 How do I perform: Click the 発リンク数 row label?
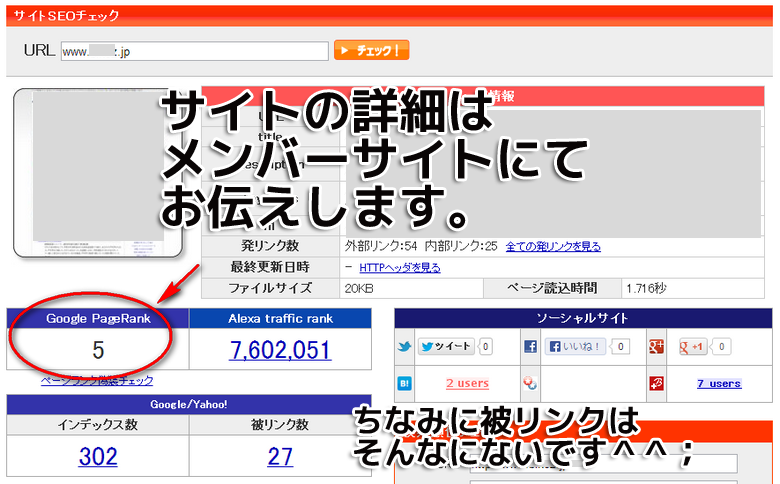tap(270, 246)
